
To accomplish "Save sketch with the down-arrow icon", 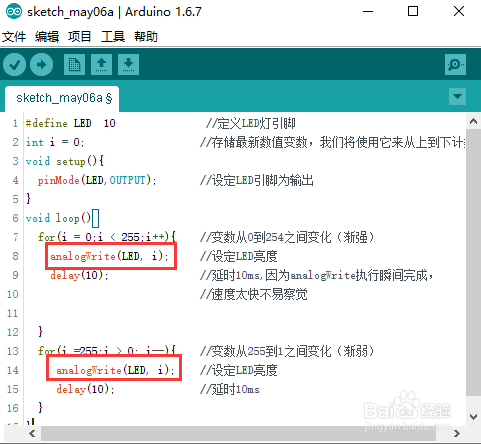I will tap(128, 65).
